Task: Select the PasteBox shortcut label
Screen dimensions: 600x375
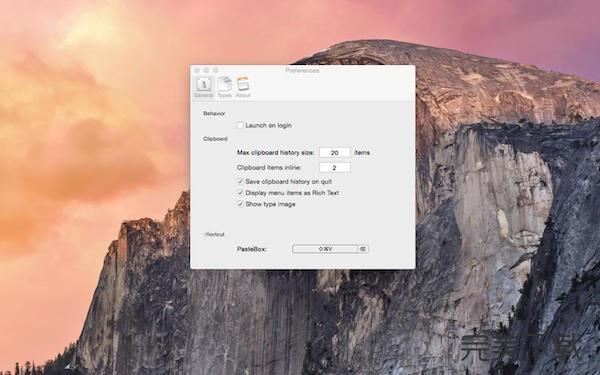Action: [251, 249]
